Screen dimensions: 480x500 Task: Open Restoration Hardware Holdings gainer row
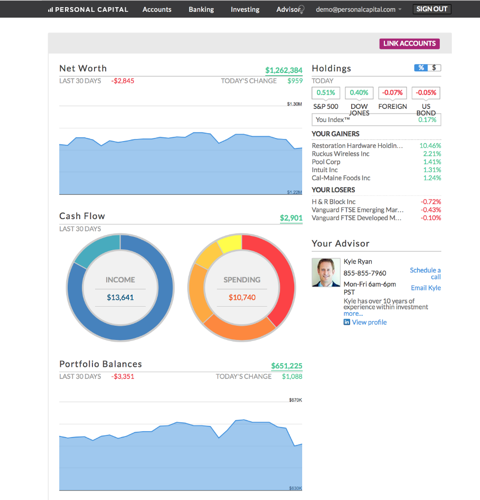click(x=376, y=146)
